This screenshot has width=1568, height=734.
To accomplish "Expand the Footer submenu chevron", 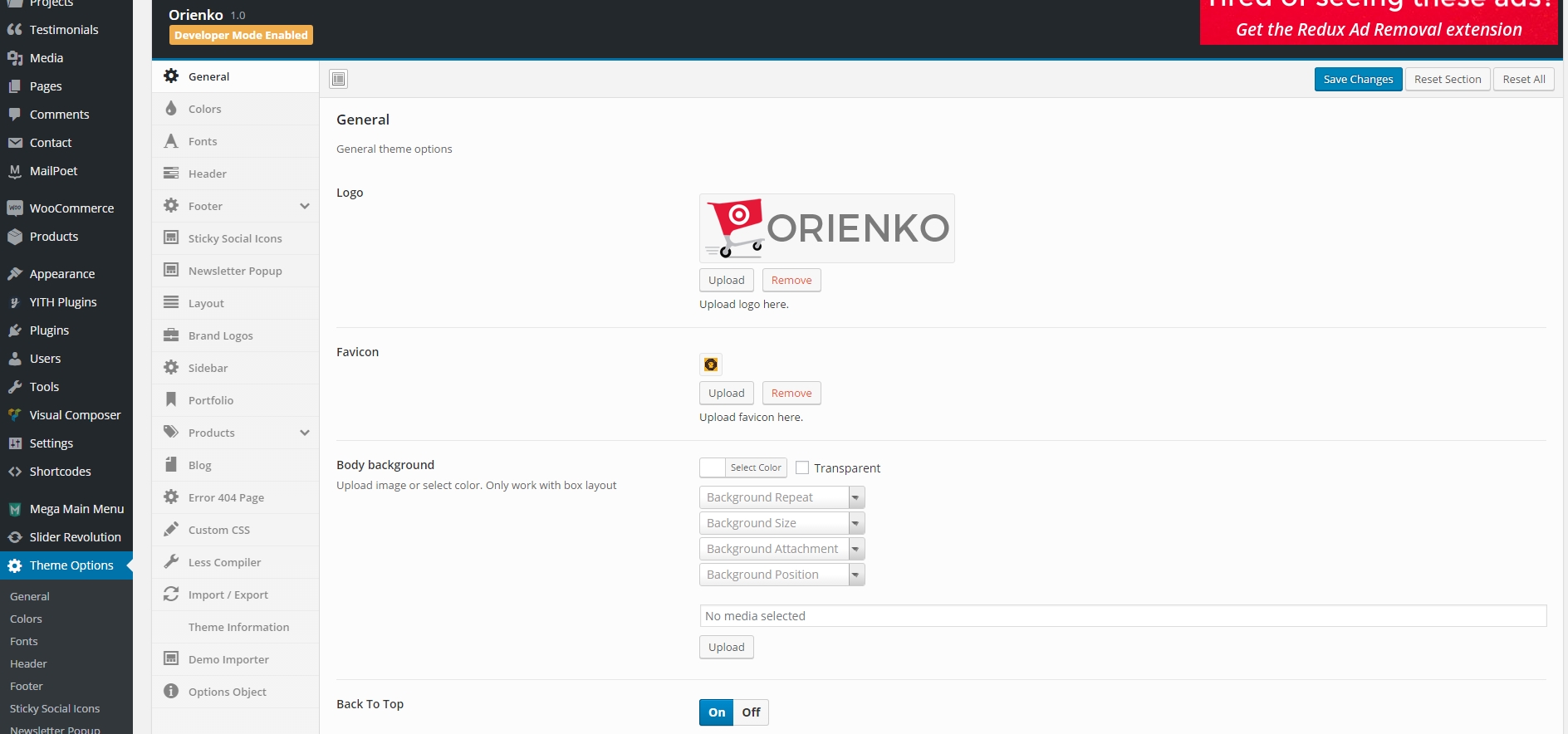I will click(305, 206).
